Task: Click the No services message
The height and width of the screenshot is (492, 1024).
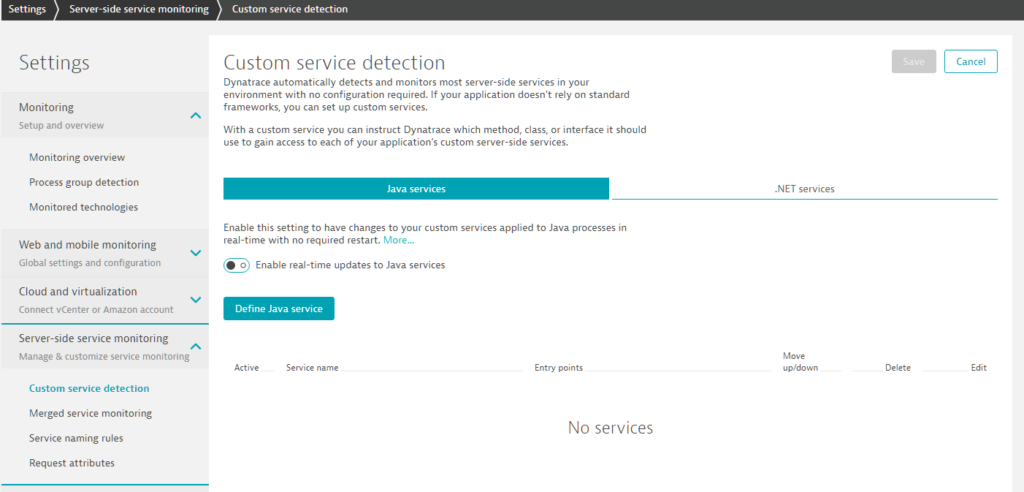Action: 610,428
